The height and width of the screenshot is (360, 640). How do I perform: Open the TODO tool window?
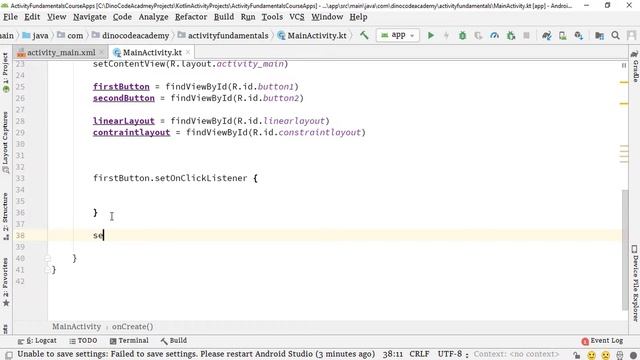point(83,340)
